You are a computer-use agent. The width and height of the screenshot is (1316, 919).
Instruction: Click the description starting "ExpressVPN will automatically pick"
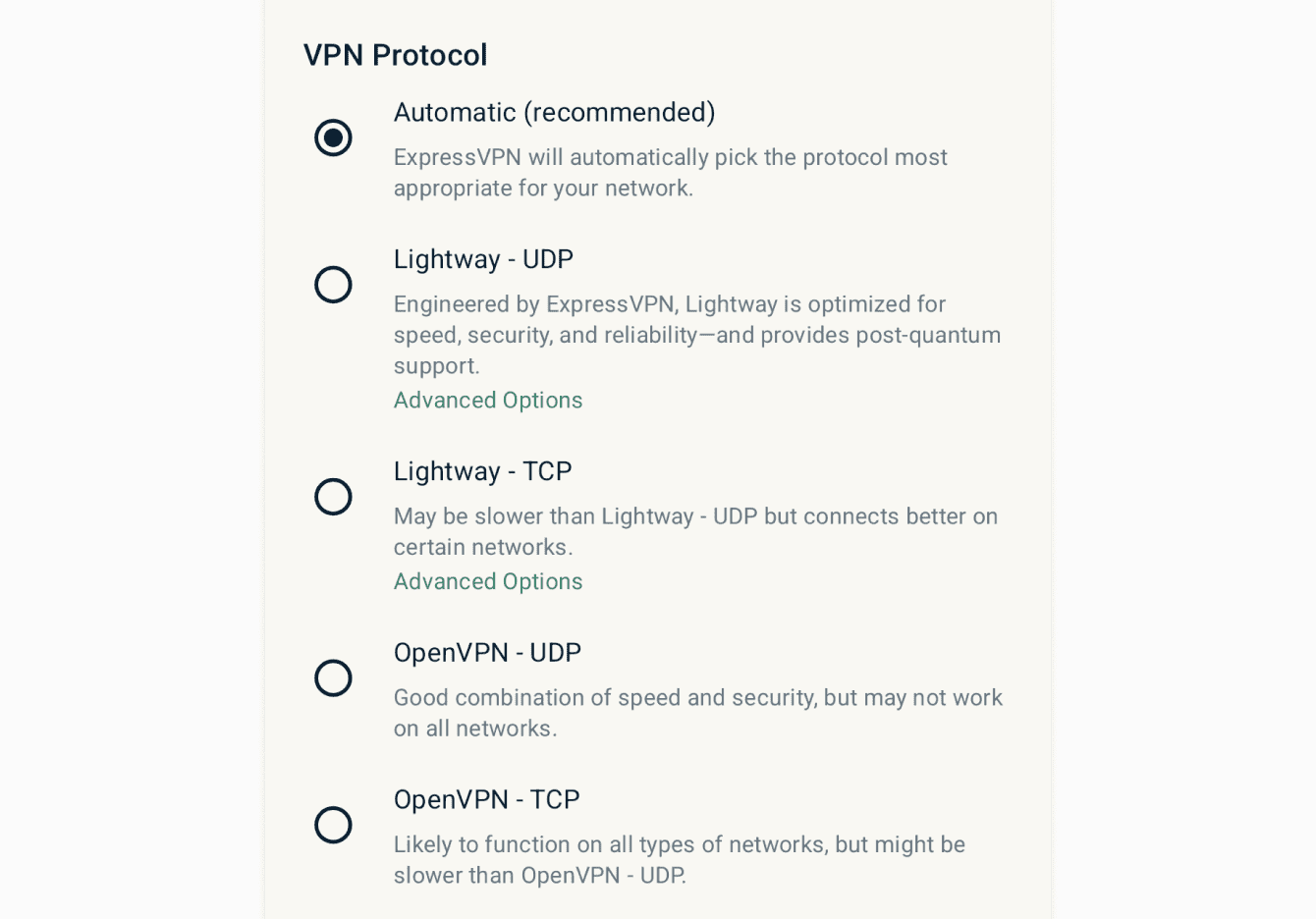pyautogui.click(x=670, y=173)
